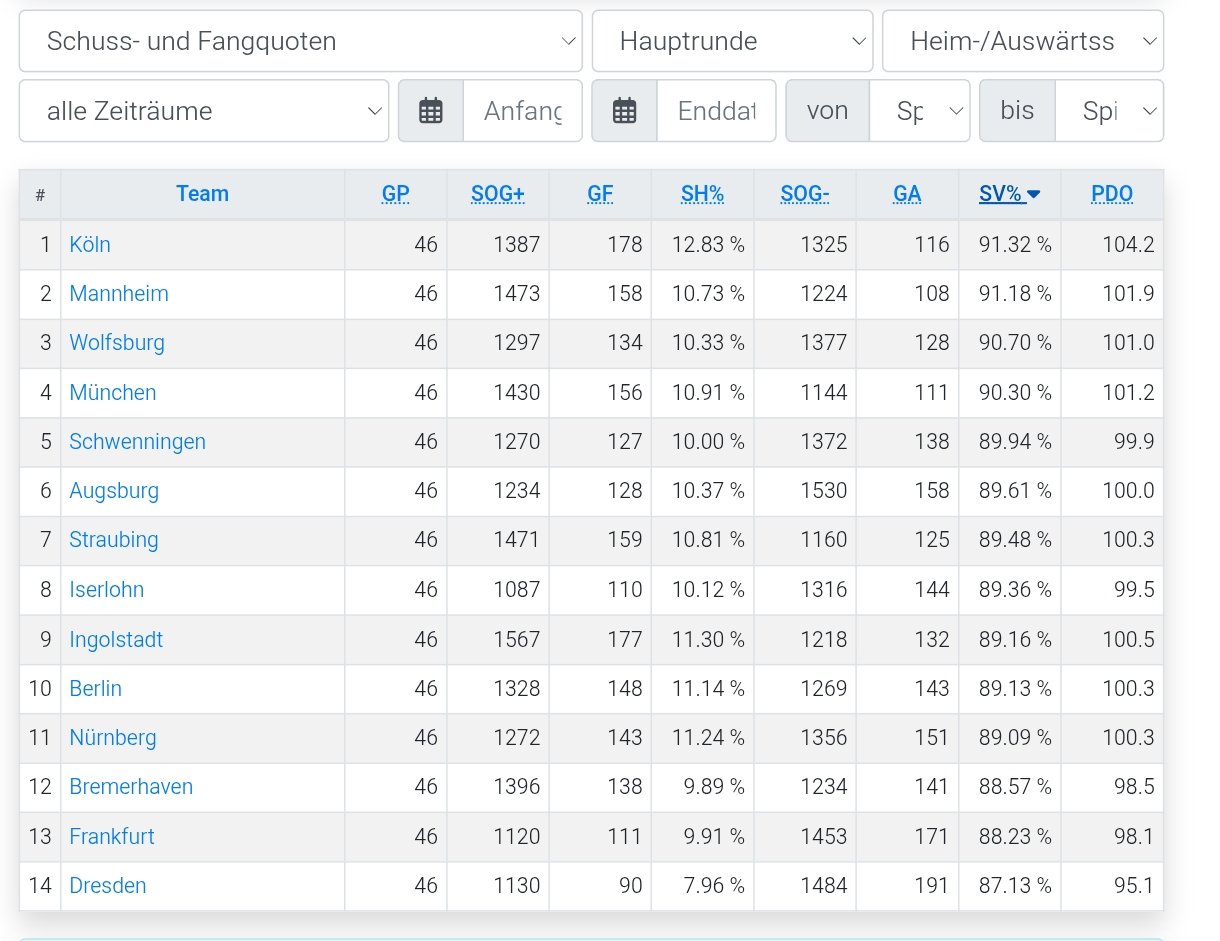Click the Enddatum input field
The height and width of the screenshot is (941, 1220).
point(716,111)
